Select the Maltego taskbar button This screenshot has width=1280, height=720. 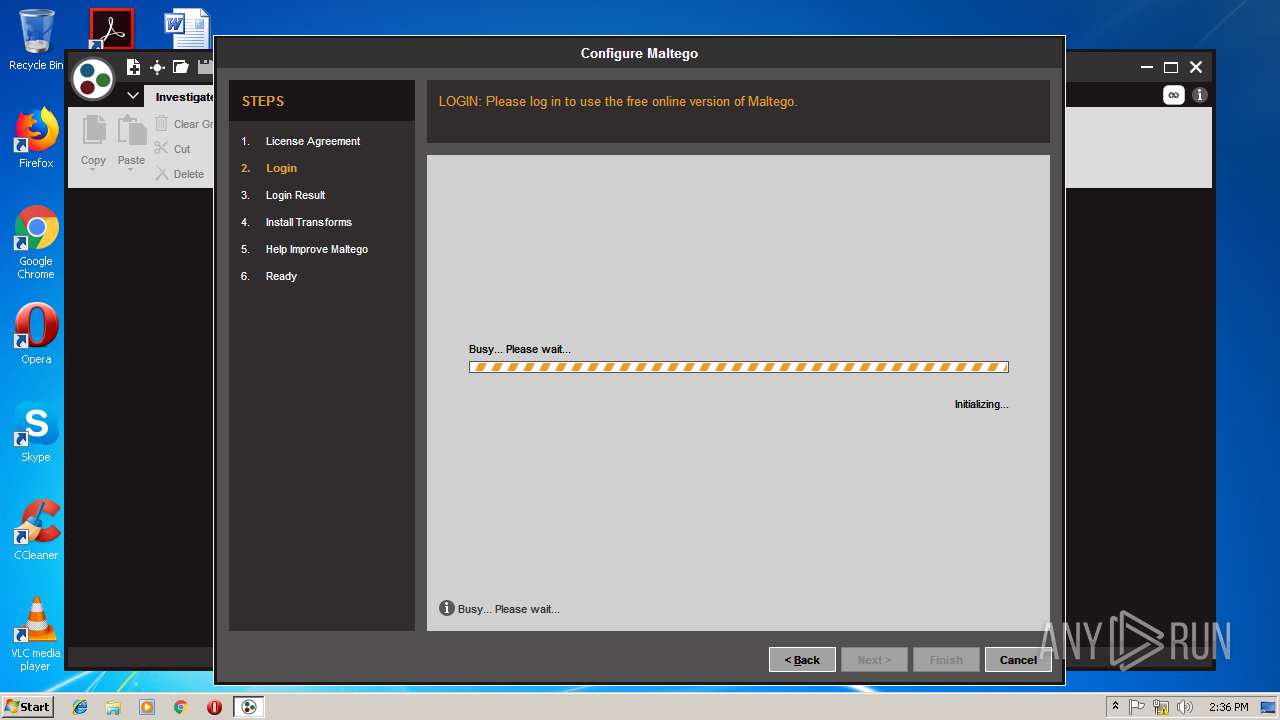click(249, 707)
